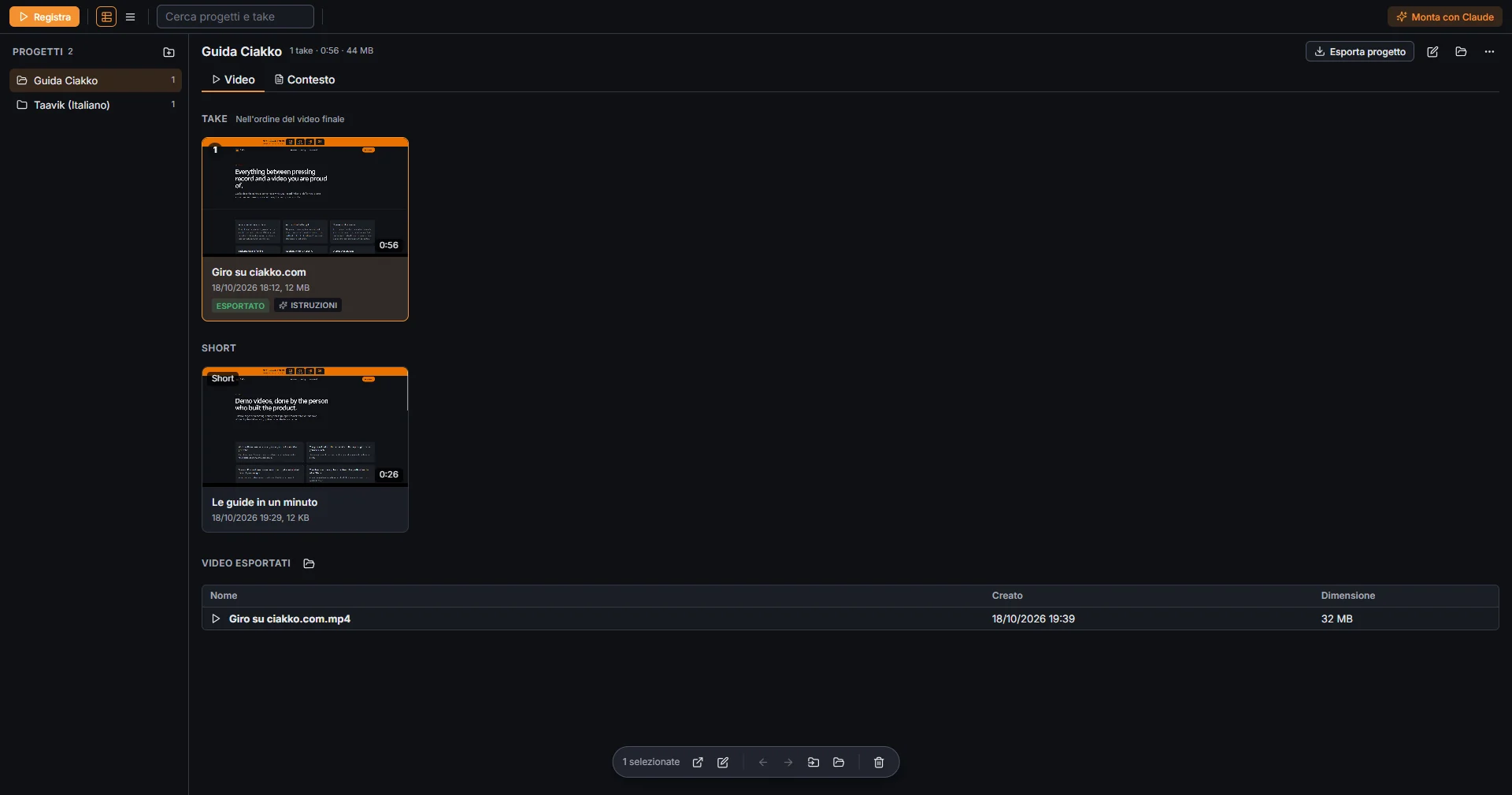This screenshot has width=1512, height=795.
Task: Open the project folder icon in header
Action: 1461,52
